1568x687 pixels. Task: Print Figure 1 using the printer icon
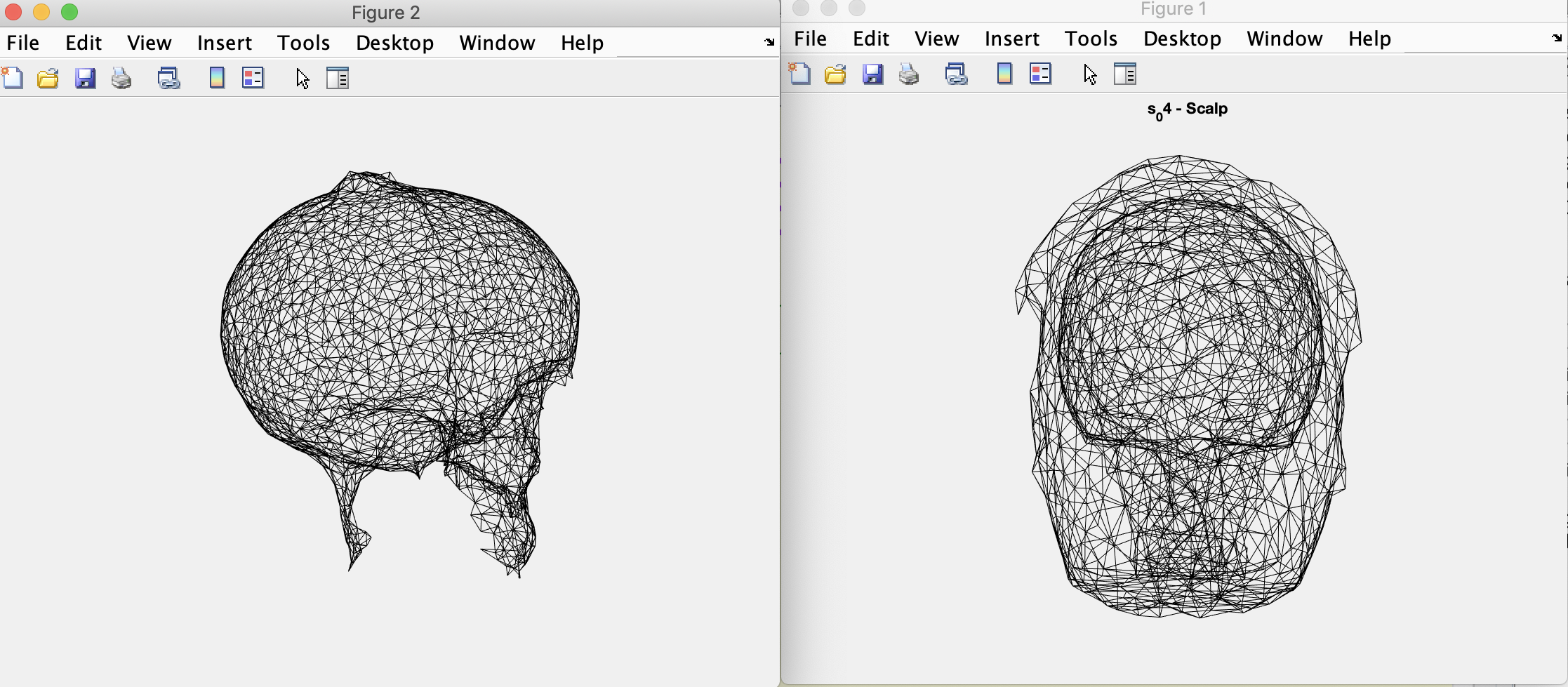click(x=909, y=74)
